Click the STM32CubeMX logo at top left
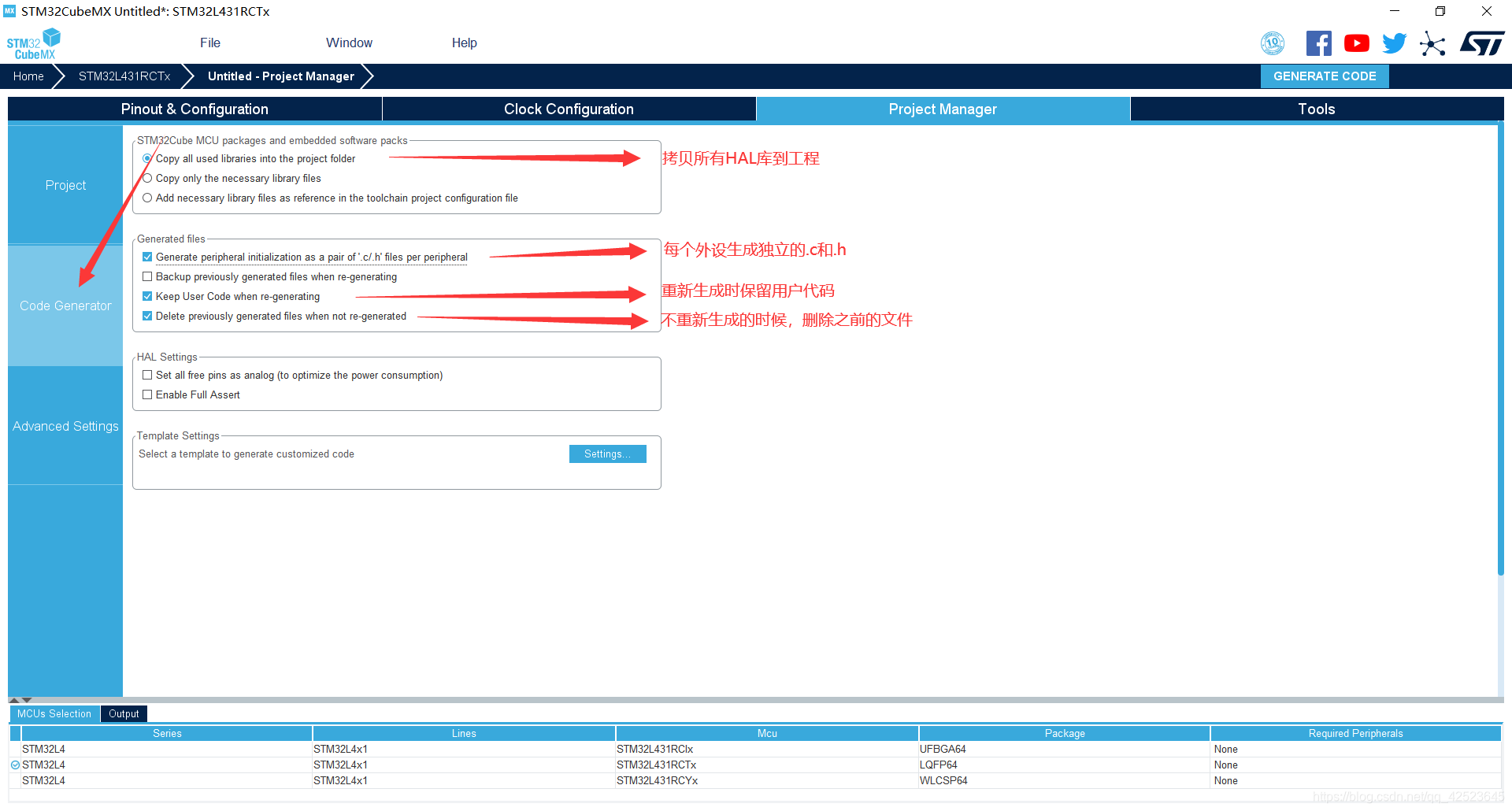The width and height of the screenshot is (1512, 811). point(34,42)
